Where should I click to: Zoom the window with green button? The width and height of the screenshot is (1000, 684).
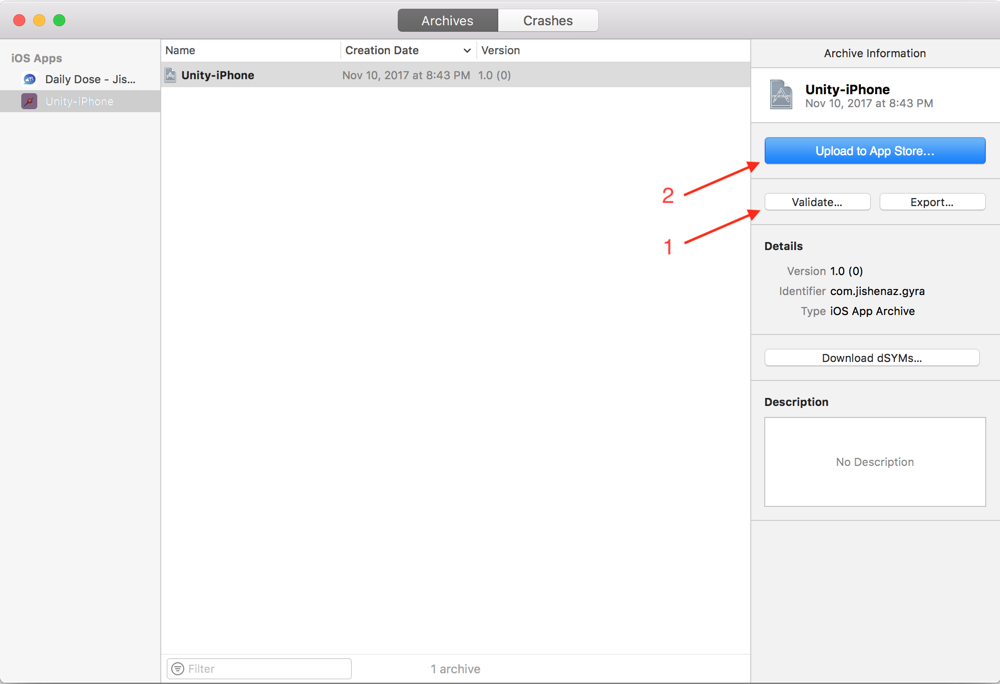click(59, 20)
